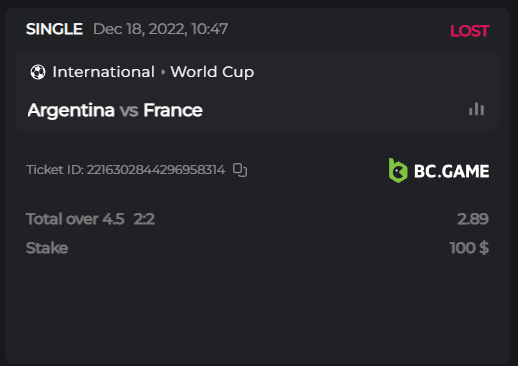Click the soccer ball sport icon
518x366 pixels.
tap(38, 72)
